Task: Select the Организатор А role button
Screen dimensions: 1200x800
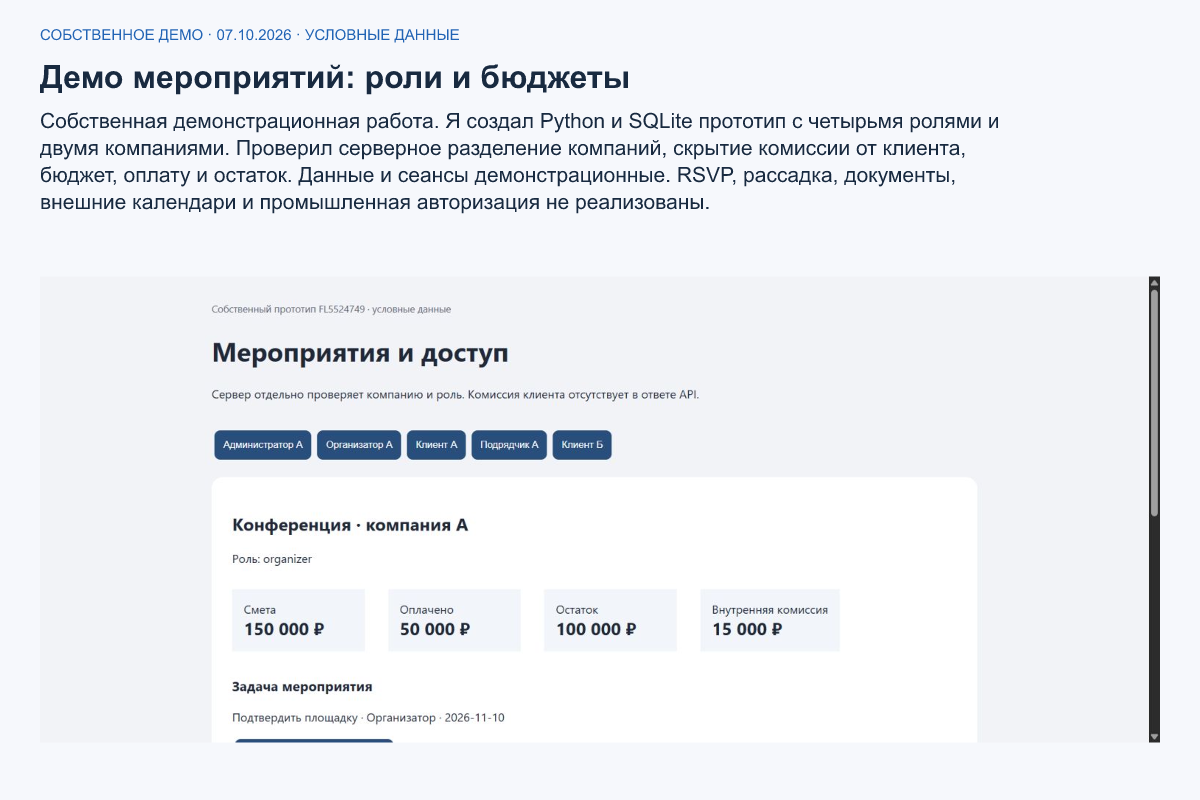Action: (359, 445)
